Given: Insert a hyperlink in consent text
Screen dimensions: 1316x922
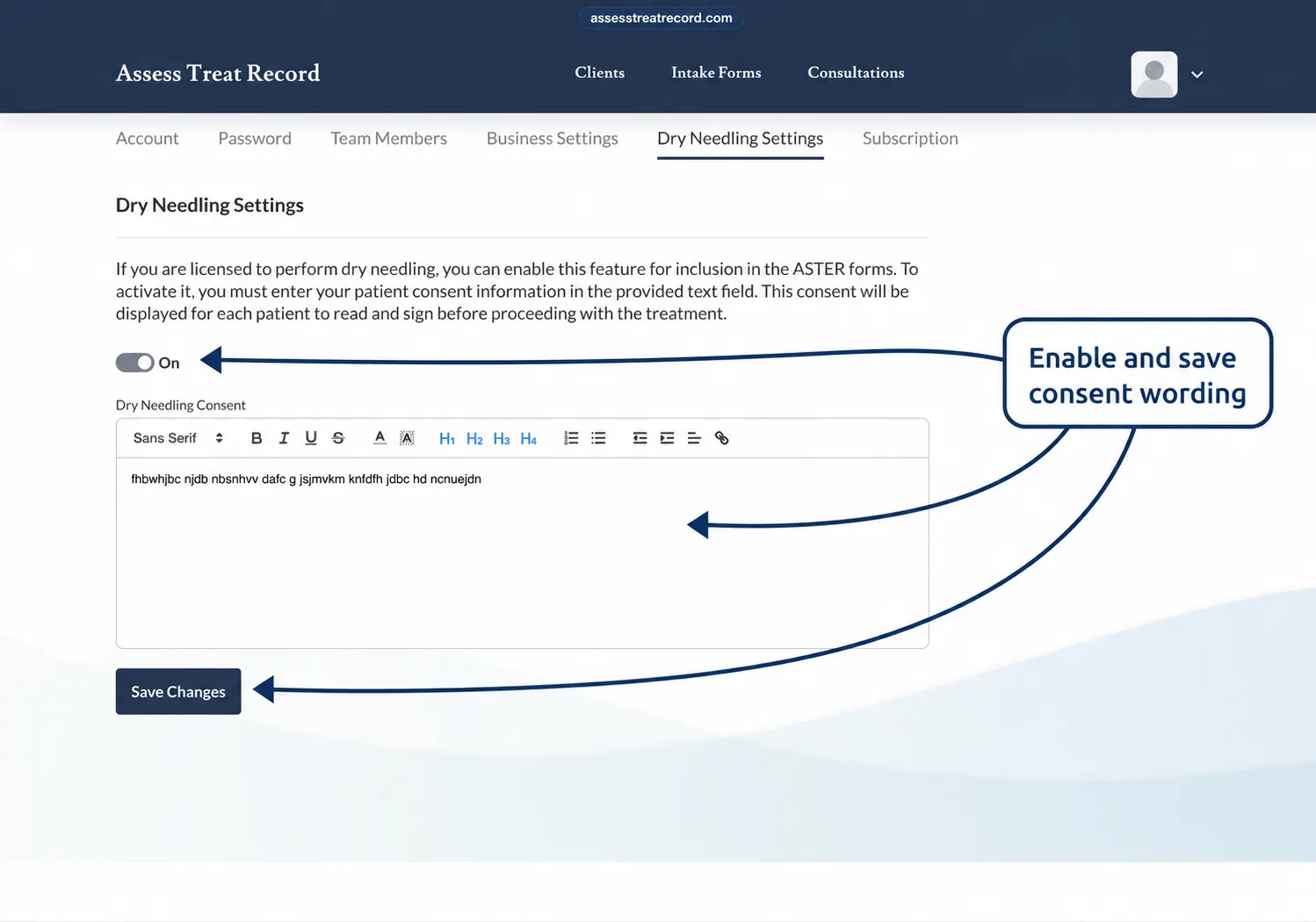Looking at the screenshot, I should [721, 438].
